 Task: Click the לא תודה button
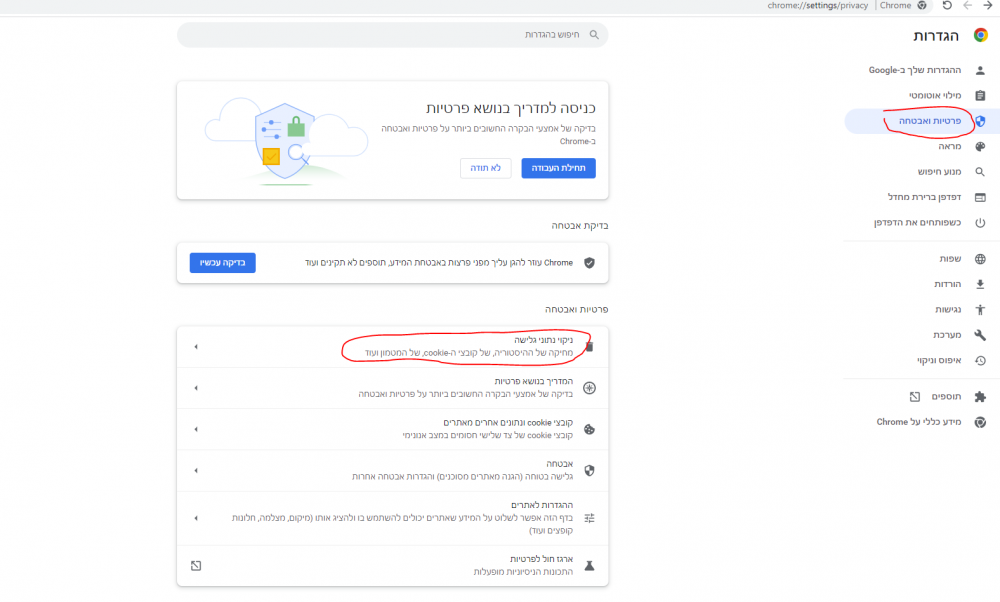coord(485,168)
